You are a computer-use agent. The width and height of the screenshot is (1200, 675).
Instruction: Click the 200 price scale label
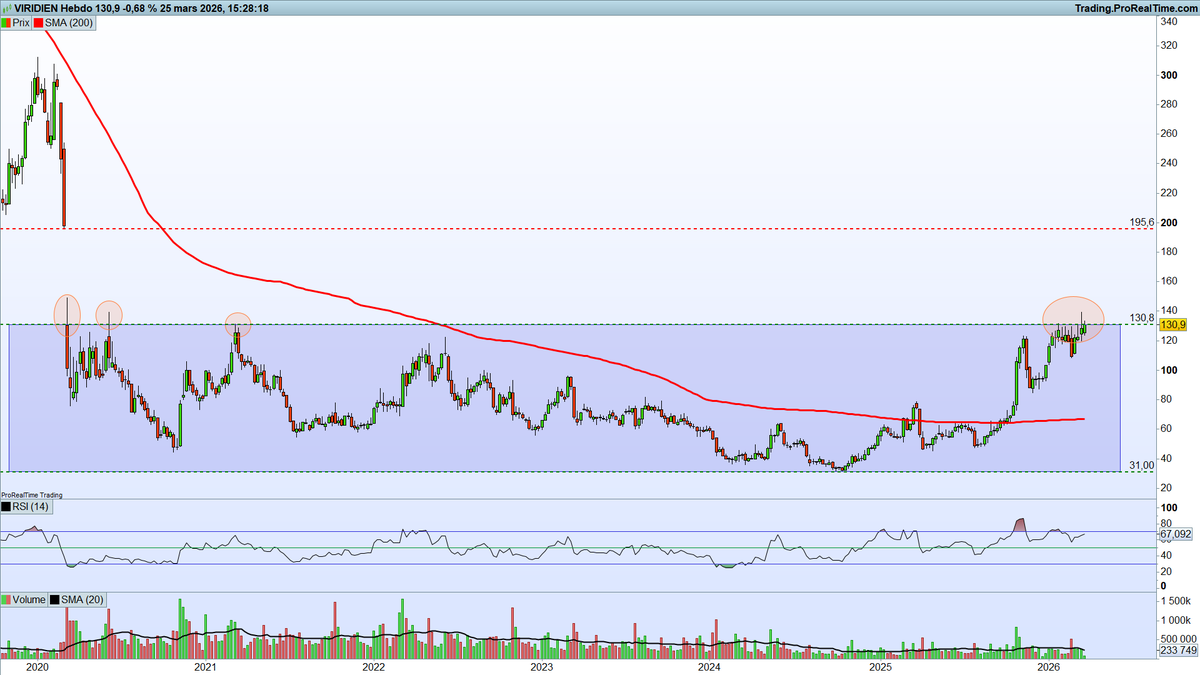pos(1167,222)
